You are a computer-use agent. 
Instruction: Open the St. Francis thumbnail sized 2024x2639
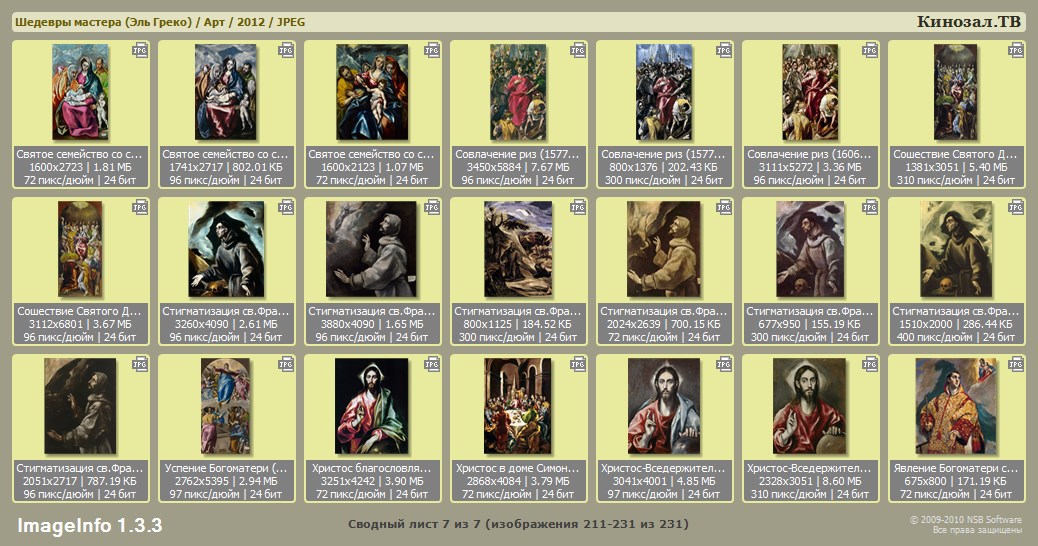tap(664, 248)
